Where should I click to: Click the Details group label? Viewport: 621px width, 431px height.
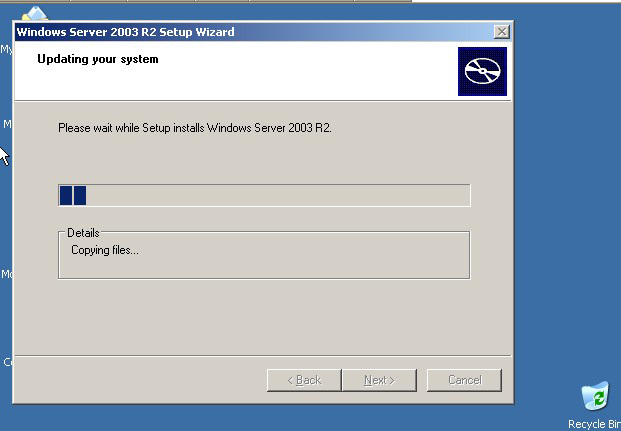pos(83,233)
